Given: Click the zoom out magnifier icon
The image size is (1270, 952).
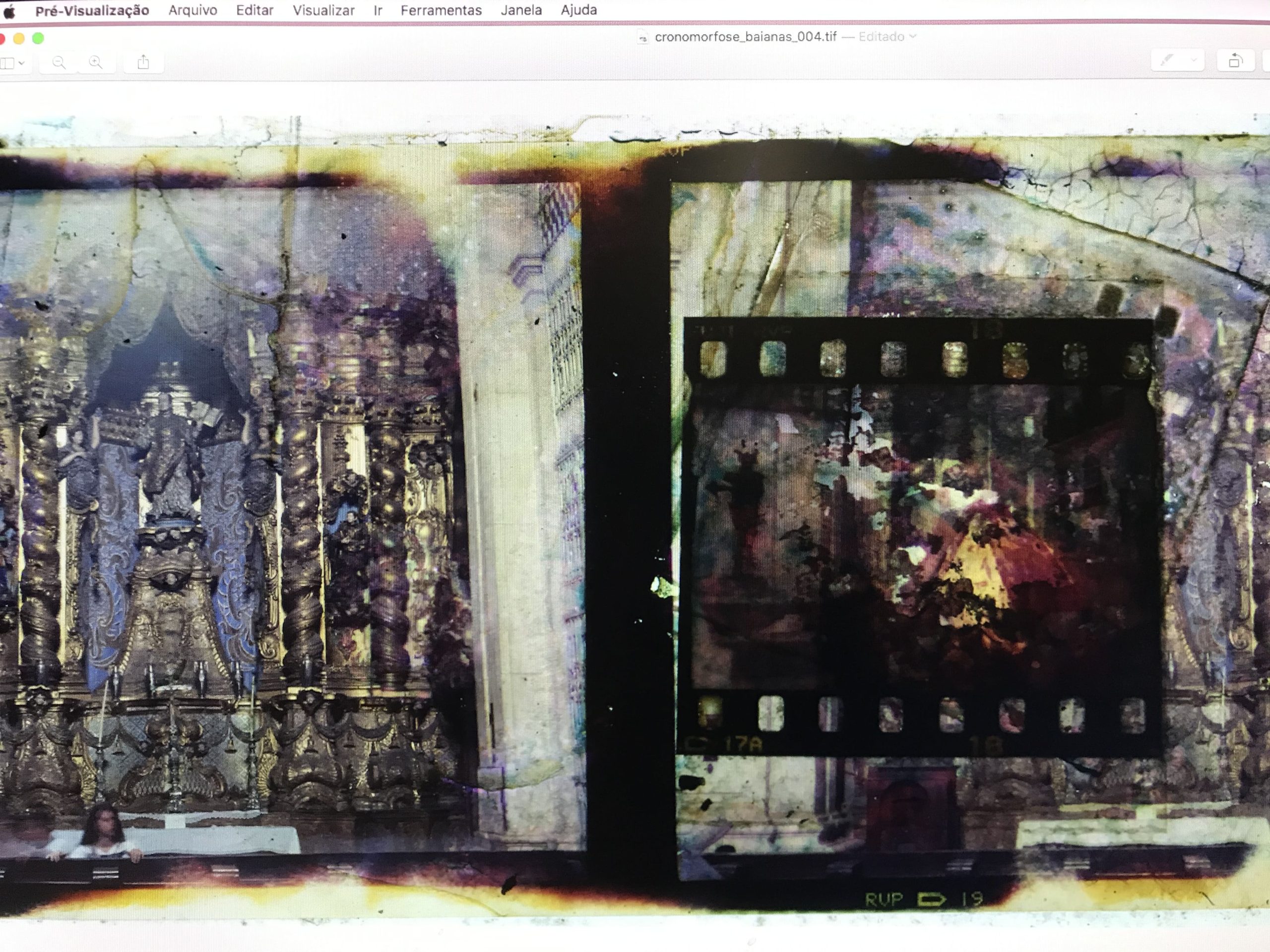Looking at the screenshot, I should click(59, 62).
